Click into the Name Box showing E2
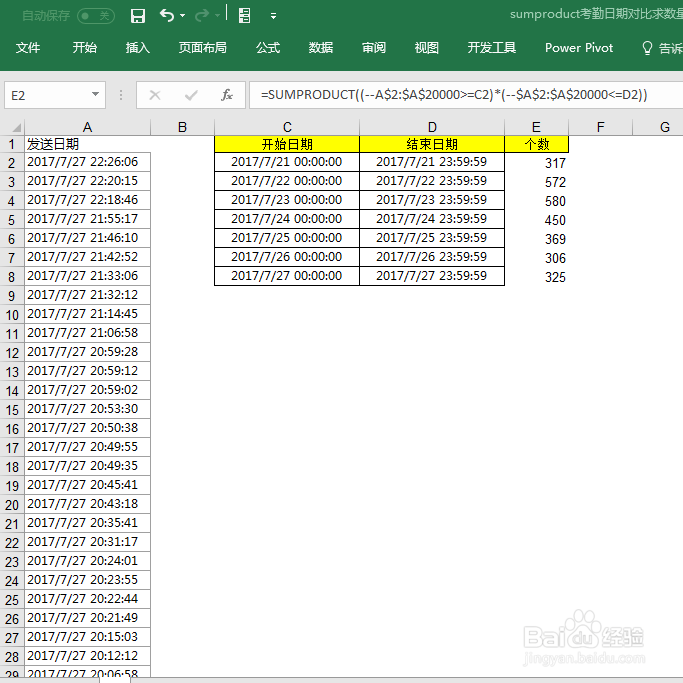The width and height of the screenshot is (683, 683). point(47,95)
